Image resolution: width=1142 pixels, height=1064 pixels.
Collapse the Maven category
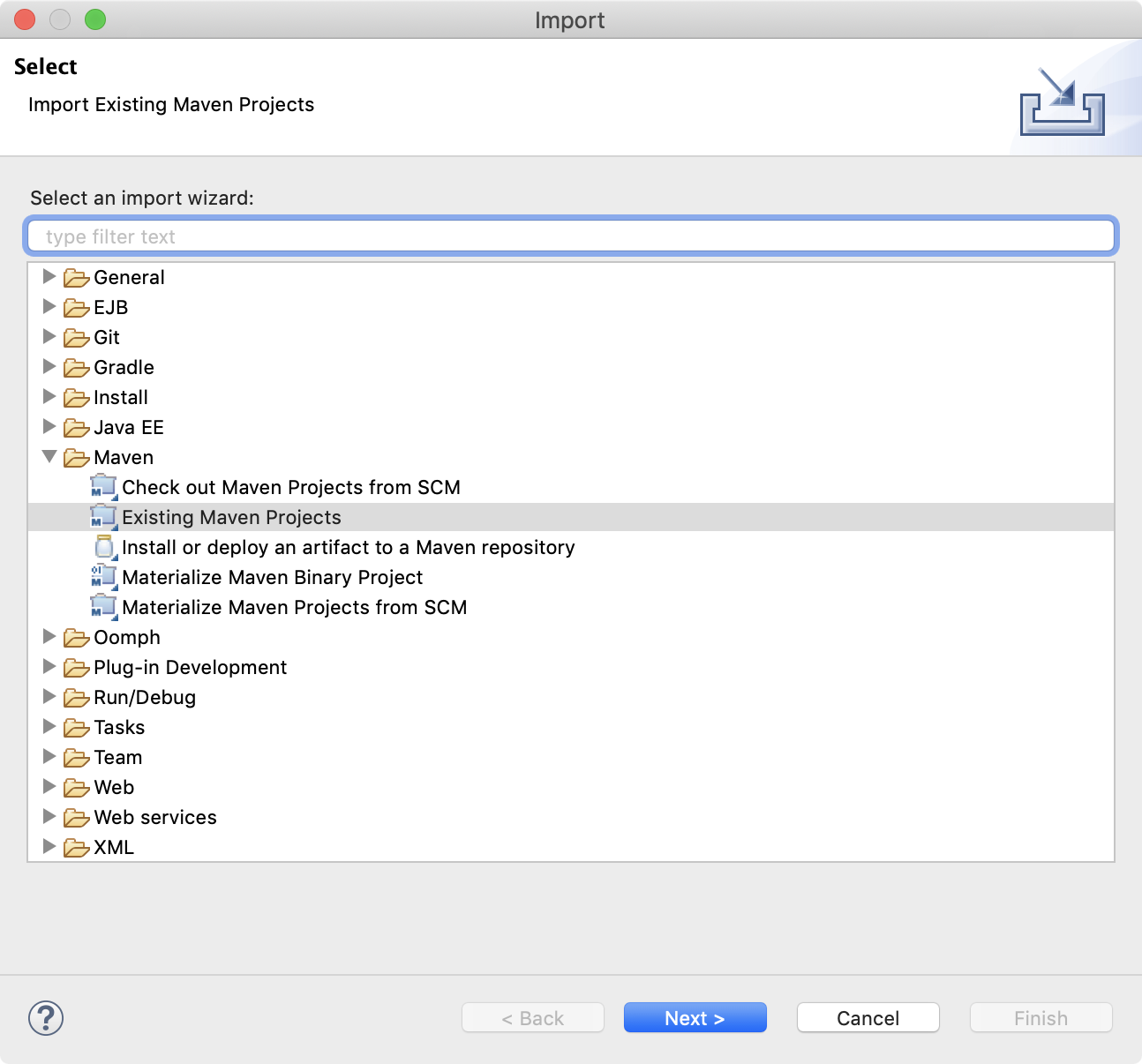(x=49, y=457)
